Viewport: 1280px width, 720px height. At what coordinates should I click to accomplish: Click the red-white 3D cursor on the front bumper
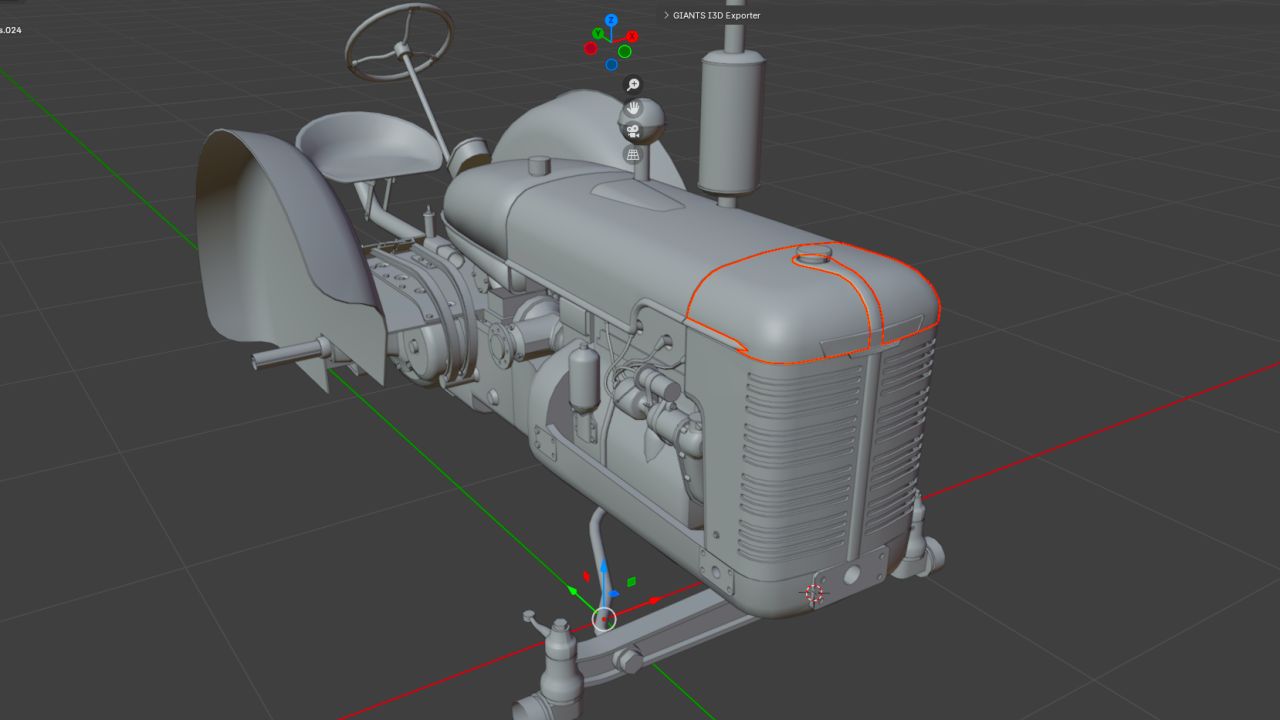pyautogui.click(x=814, y=594)
